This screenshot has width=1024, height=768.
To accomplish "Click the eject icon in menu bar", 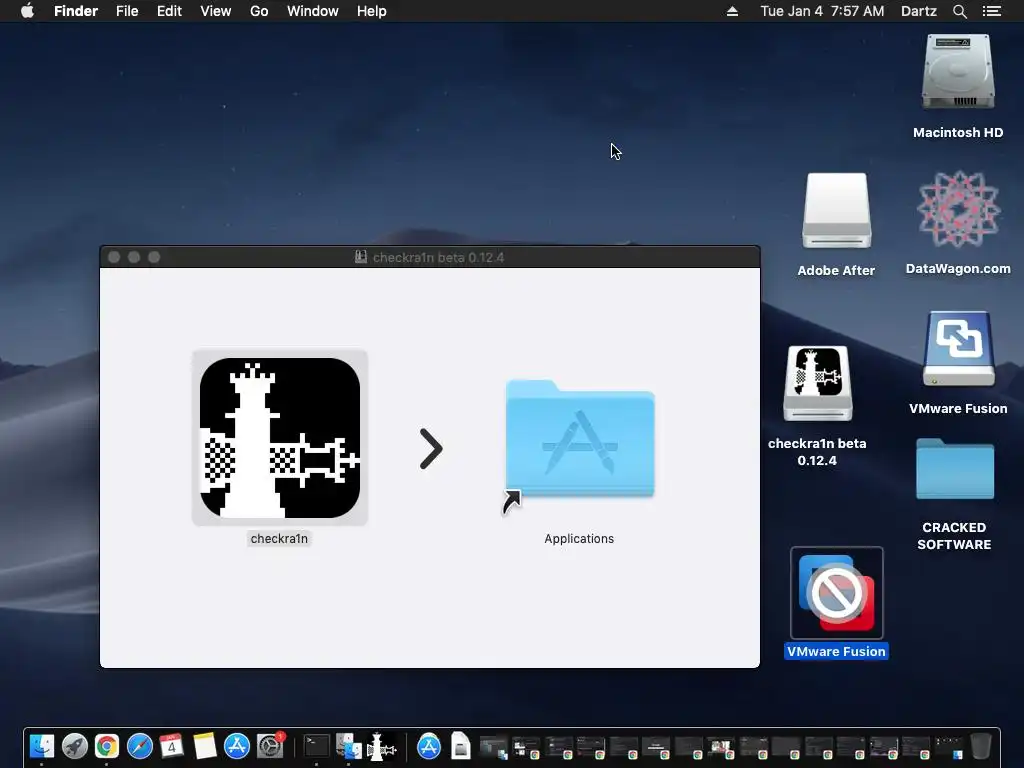I will pyautogui.click(x=732, y=11).
